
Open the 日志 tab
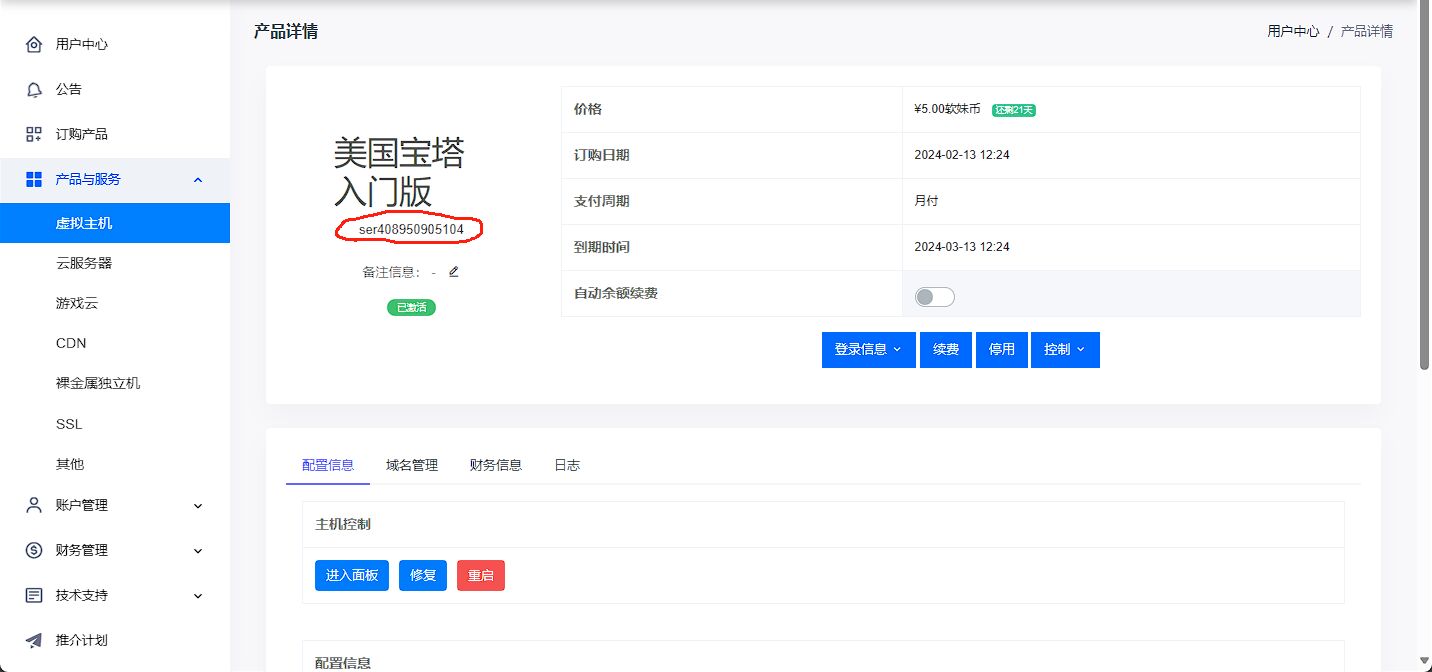point(567,464)
